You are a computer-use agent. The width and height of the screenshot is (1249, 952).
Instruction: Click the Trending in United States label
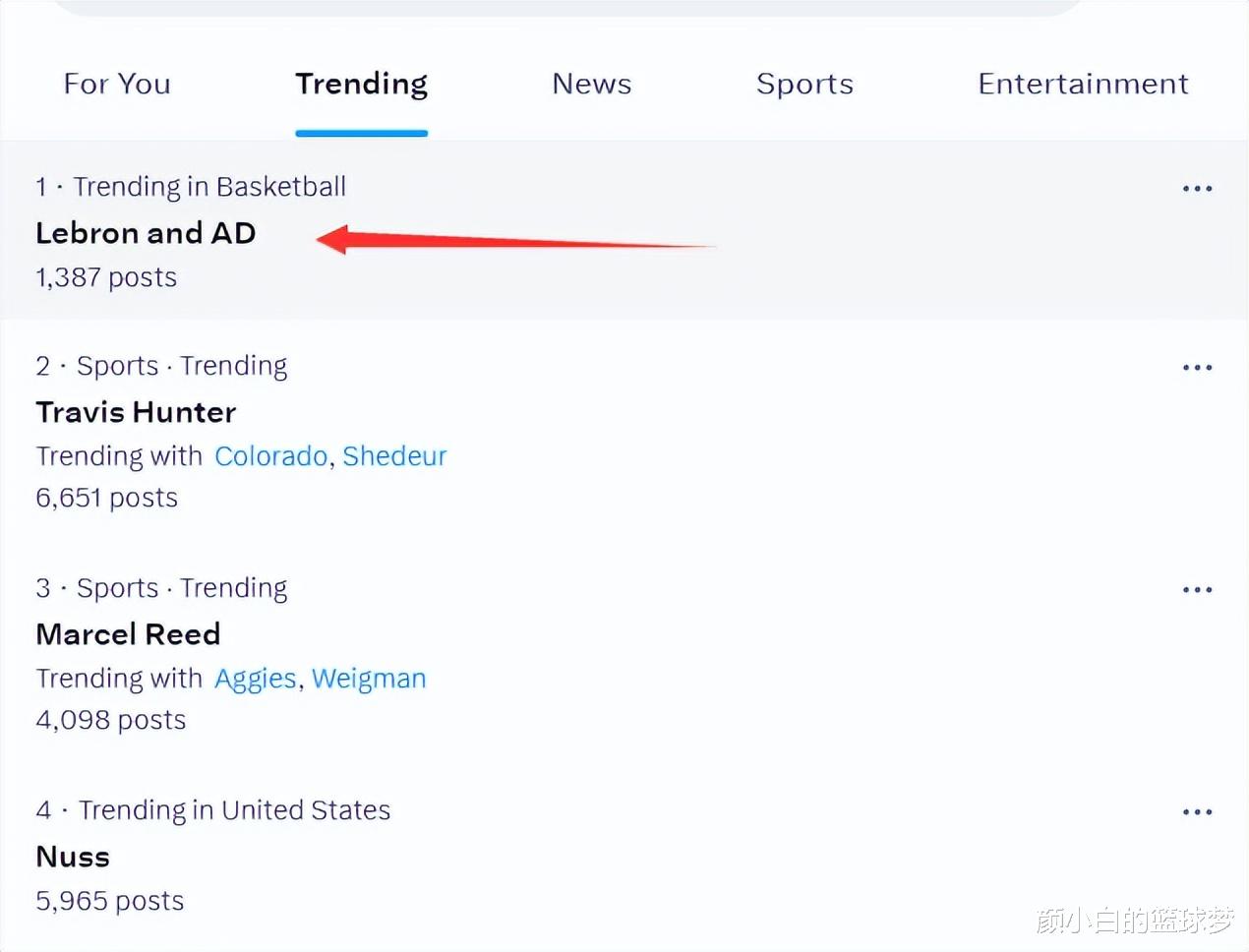click(234, 810)
